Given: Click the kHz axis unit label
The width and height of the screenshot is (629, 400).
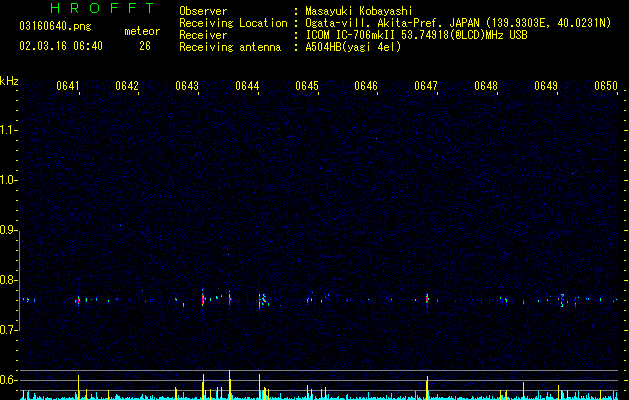Looking at the screenshot, I should click(x=9, y=81).
